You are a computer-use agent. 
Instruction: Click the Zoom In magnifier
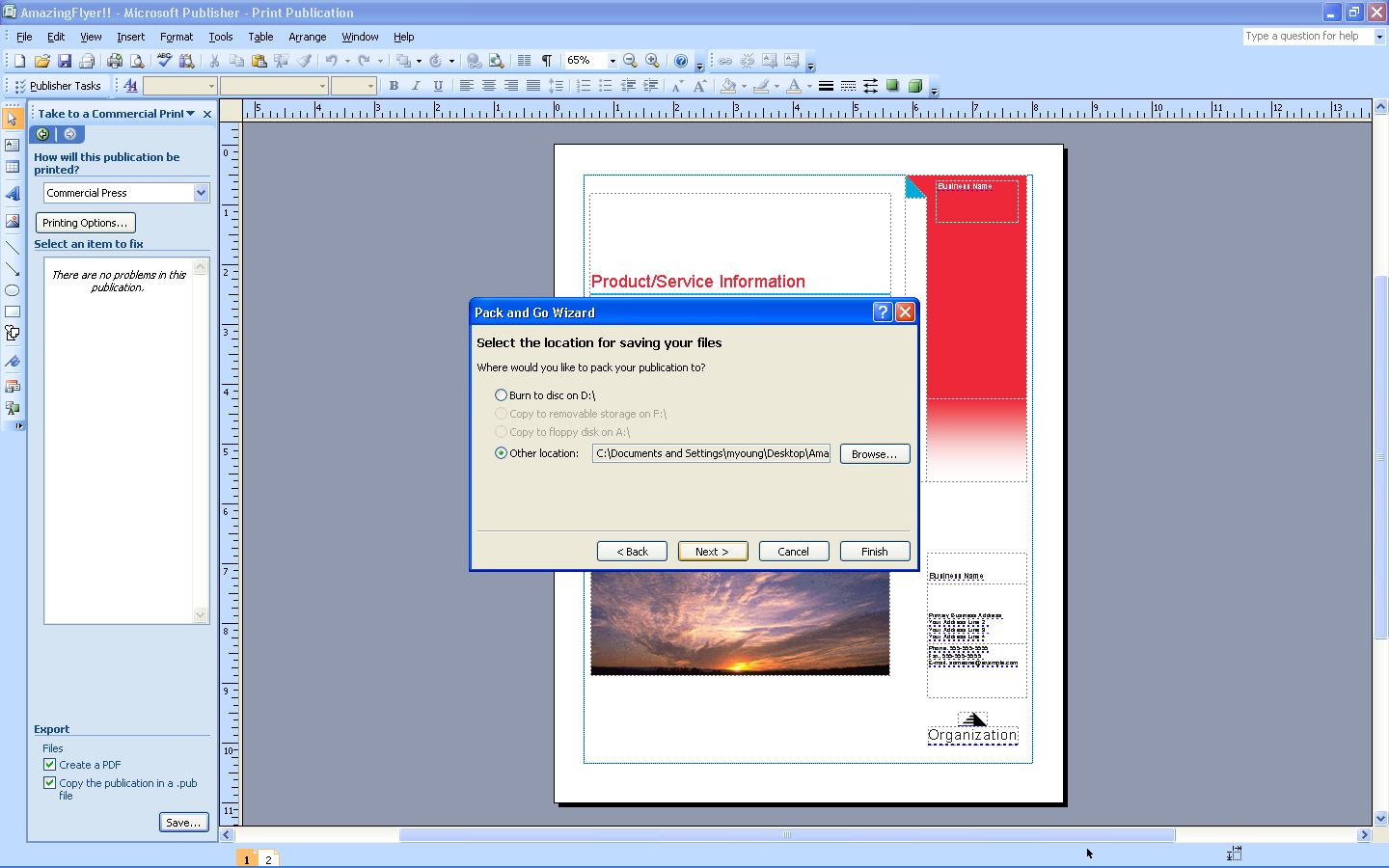[652, 61]
